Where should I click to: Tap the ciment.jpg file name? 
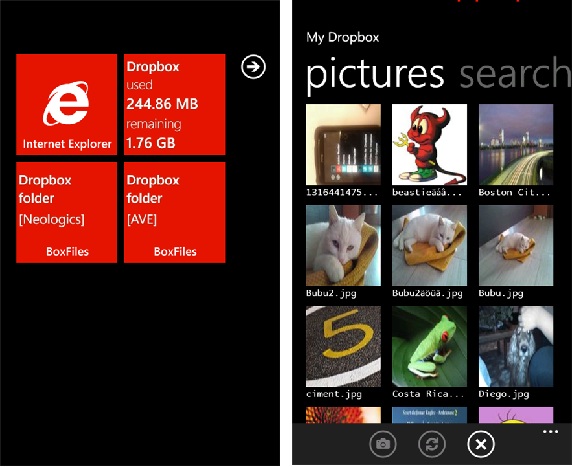click(334, 394)
